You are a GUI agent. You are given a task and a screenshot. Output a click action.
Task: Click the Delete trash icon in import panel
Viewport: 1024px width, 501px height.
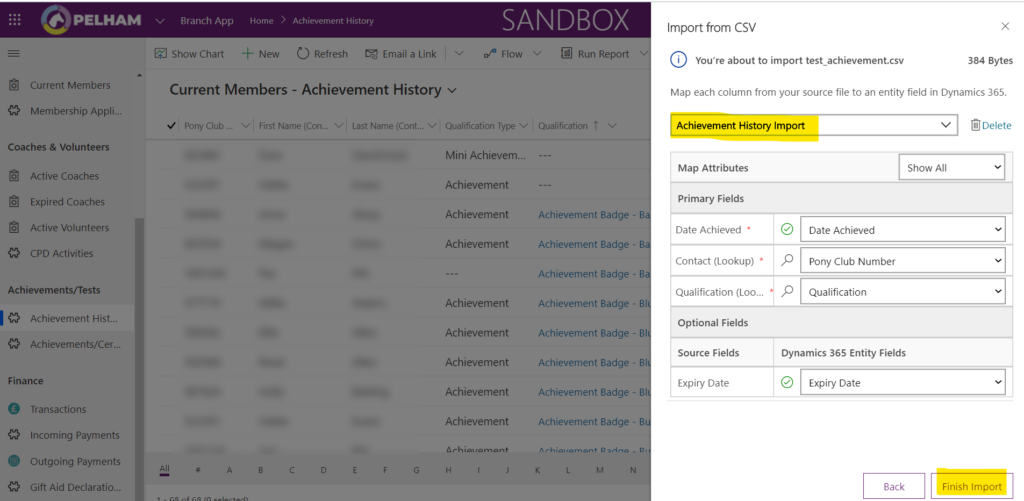(976, 125)
